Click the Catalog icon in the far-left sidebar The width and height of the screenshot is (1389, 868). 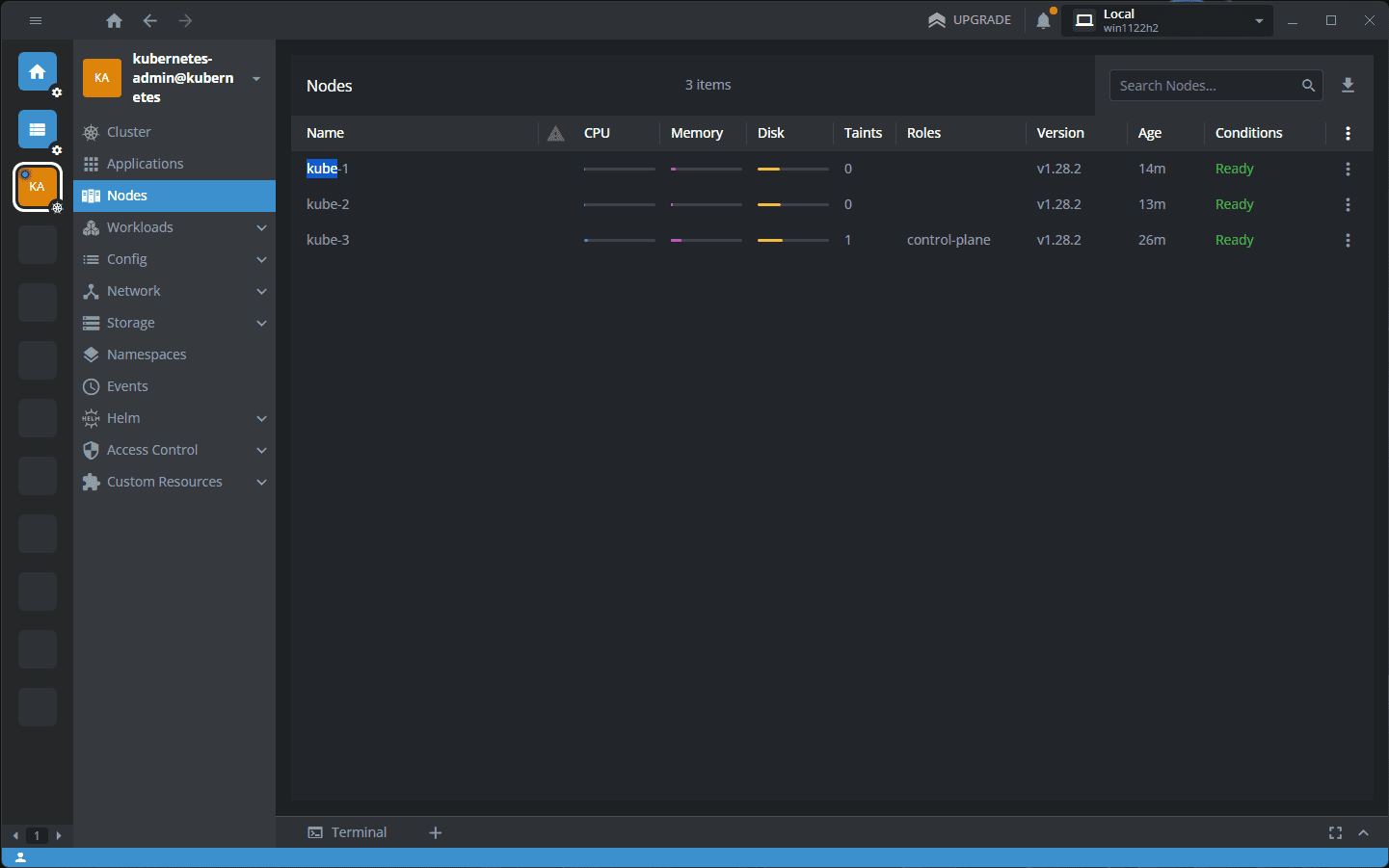pos(37,129)
